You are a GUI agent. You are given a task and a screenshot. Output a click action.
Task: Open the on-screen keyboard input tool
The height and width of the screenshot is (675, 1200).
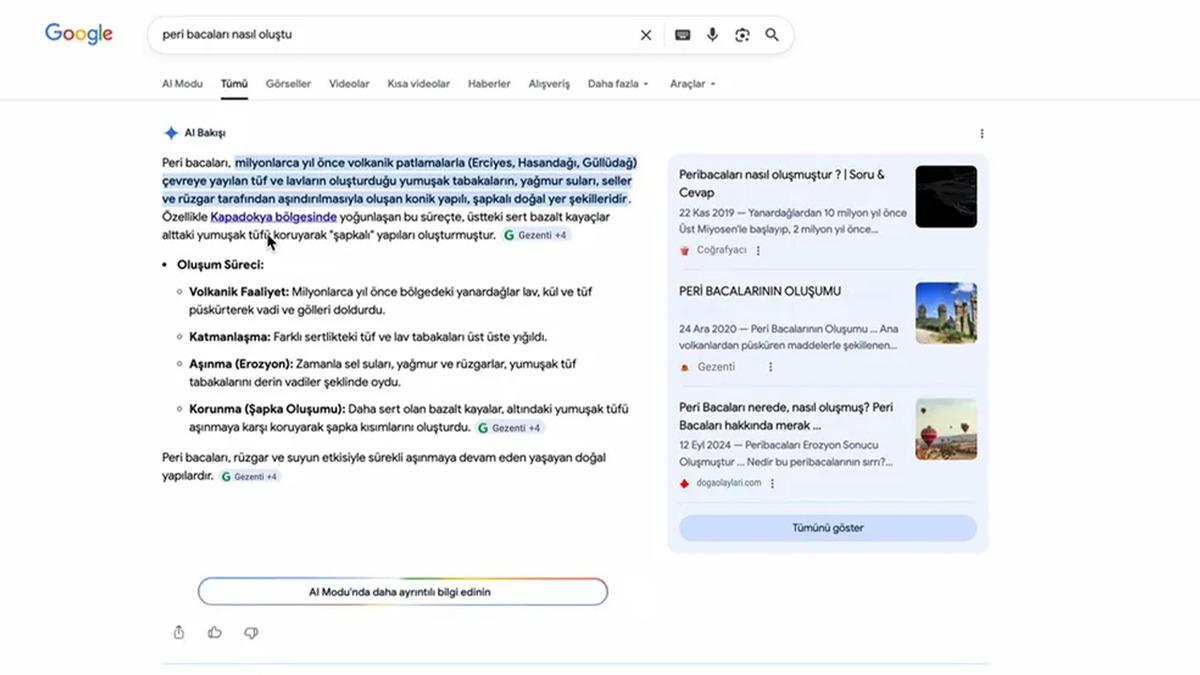pyautogui.click(x=682, y=35)
